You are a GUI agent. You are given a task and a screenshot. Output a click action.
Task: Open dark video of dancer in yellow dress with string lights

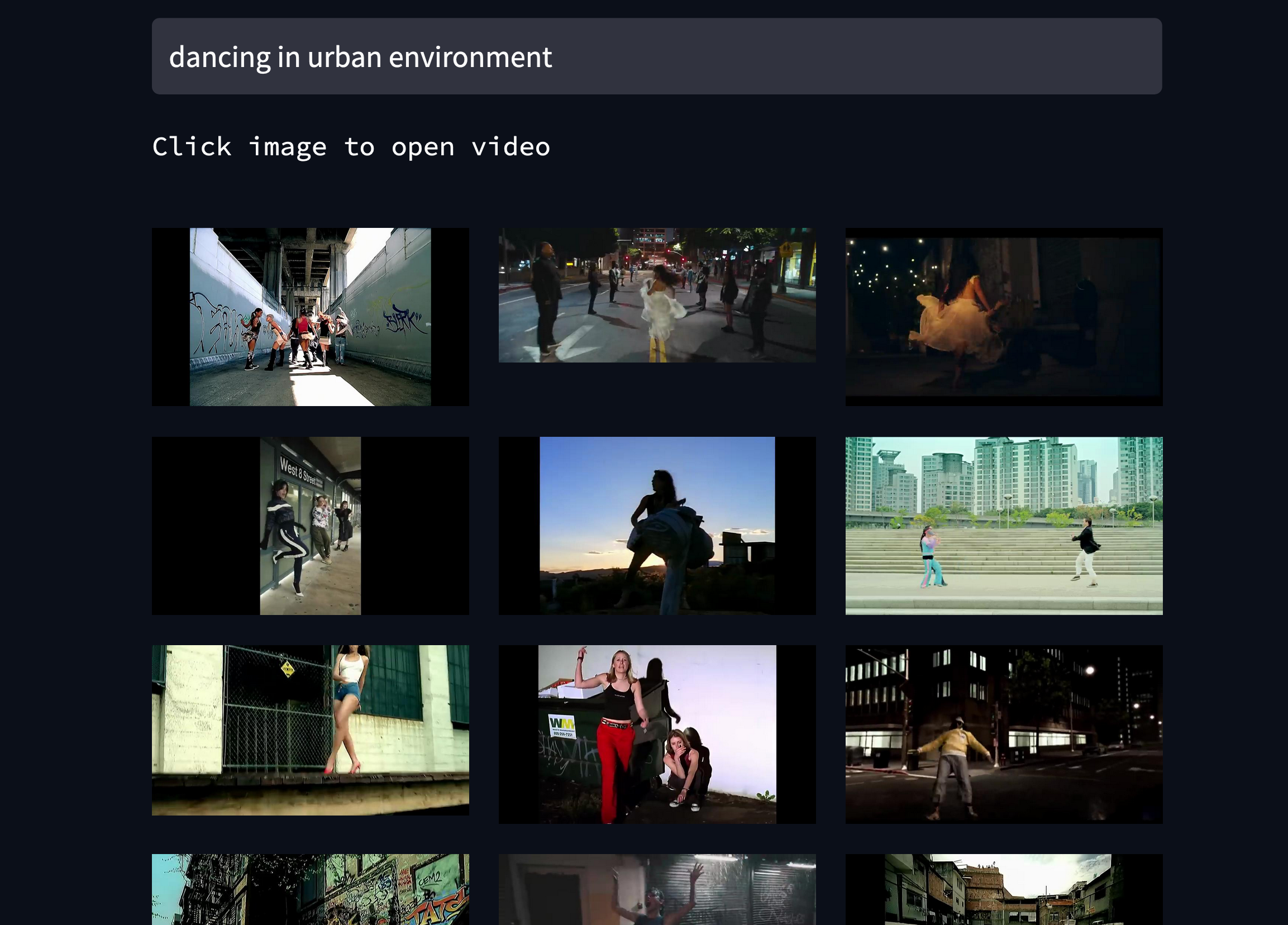coord(1004,317)
